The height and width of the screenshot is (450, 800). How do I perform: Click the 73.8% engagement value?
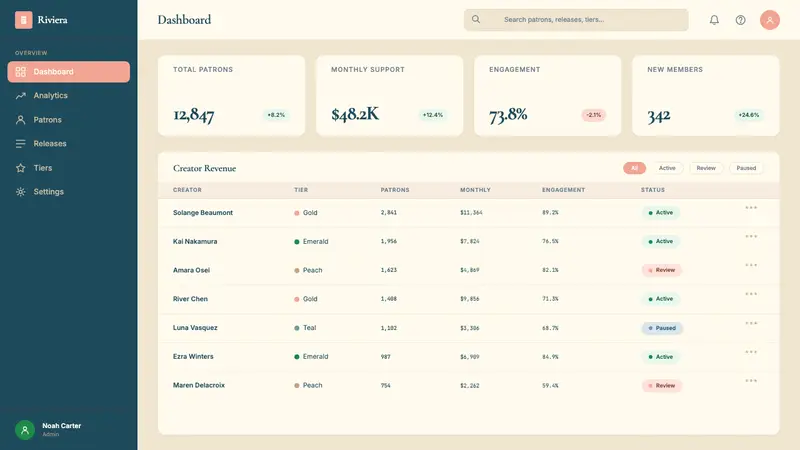[x=508, y=115]
